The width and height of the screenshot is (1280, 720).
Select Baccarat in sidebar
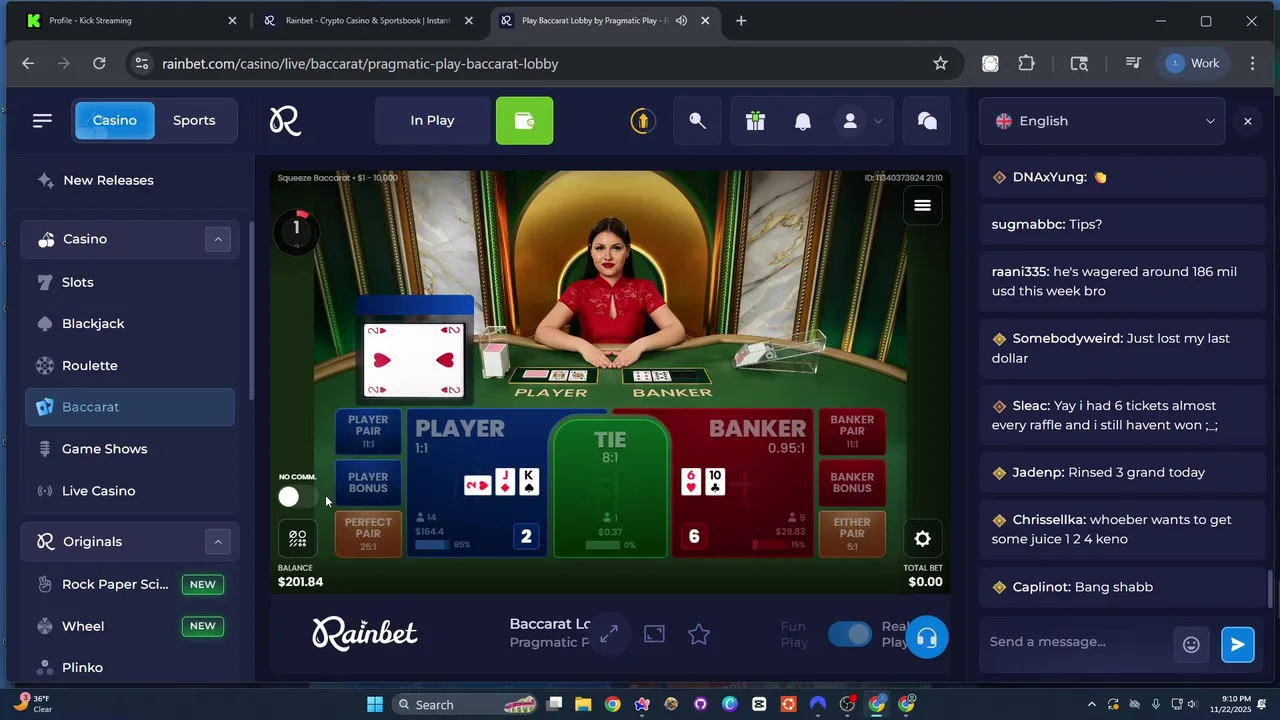click(x=130, y=407)
